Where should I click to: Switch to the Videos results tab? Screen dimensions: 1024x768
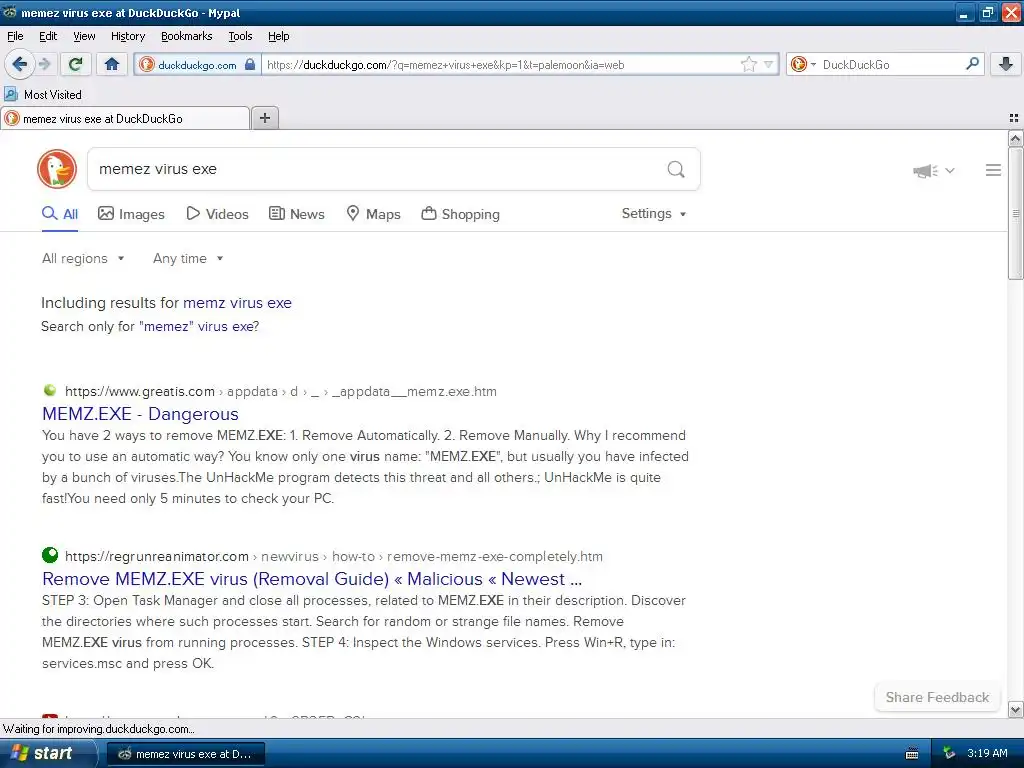tap(217, 214)
